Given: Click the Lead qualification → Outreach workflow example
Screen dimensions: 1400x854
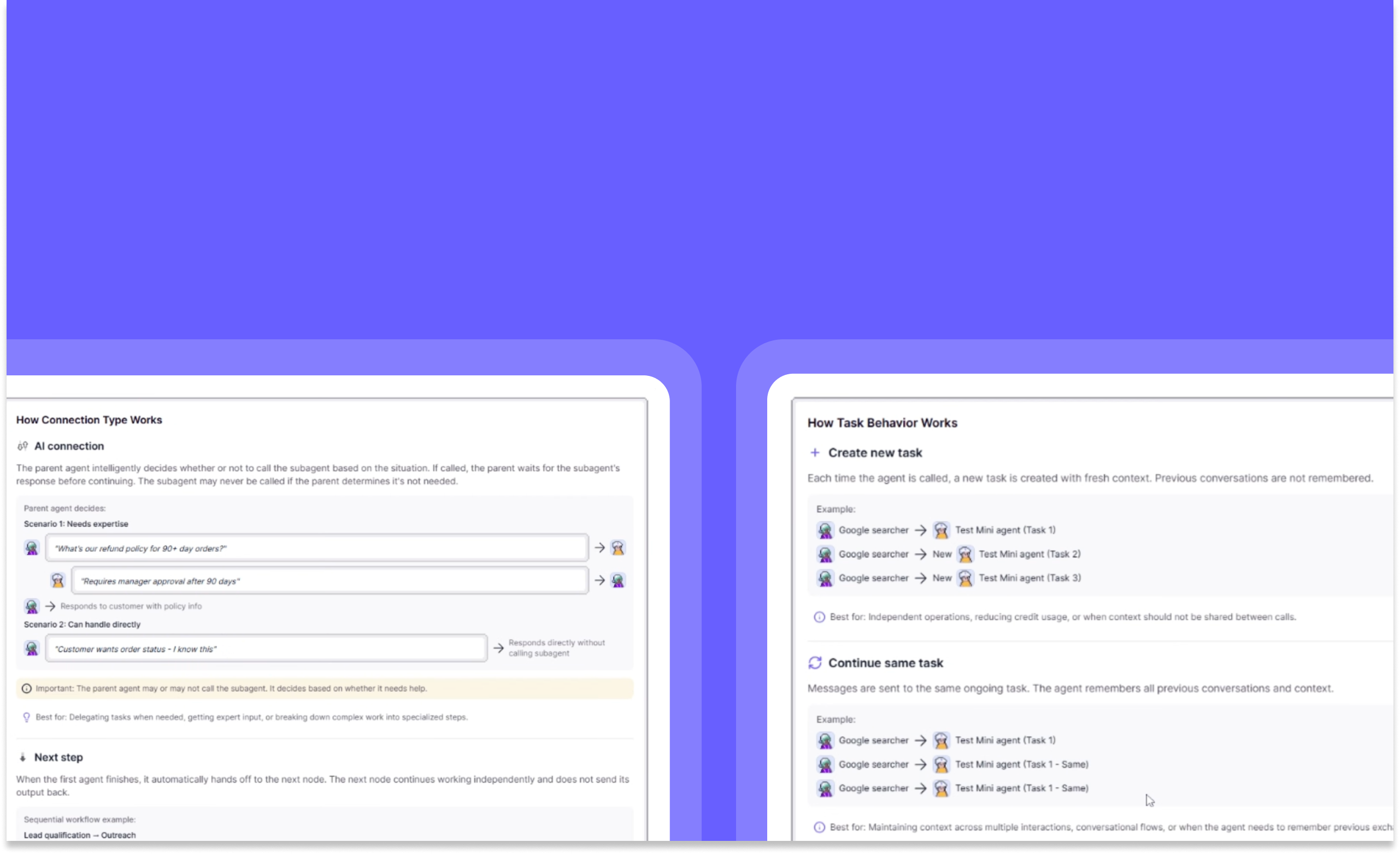Looking at the screenshot, I should (x=80, y=835).
